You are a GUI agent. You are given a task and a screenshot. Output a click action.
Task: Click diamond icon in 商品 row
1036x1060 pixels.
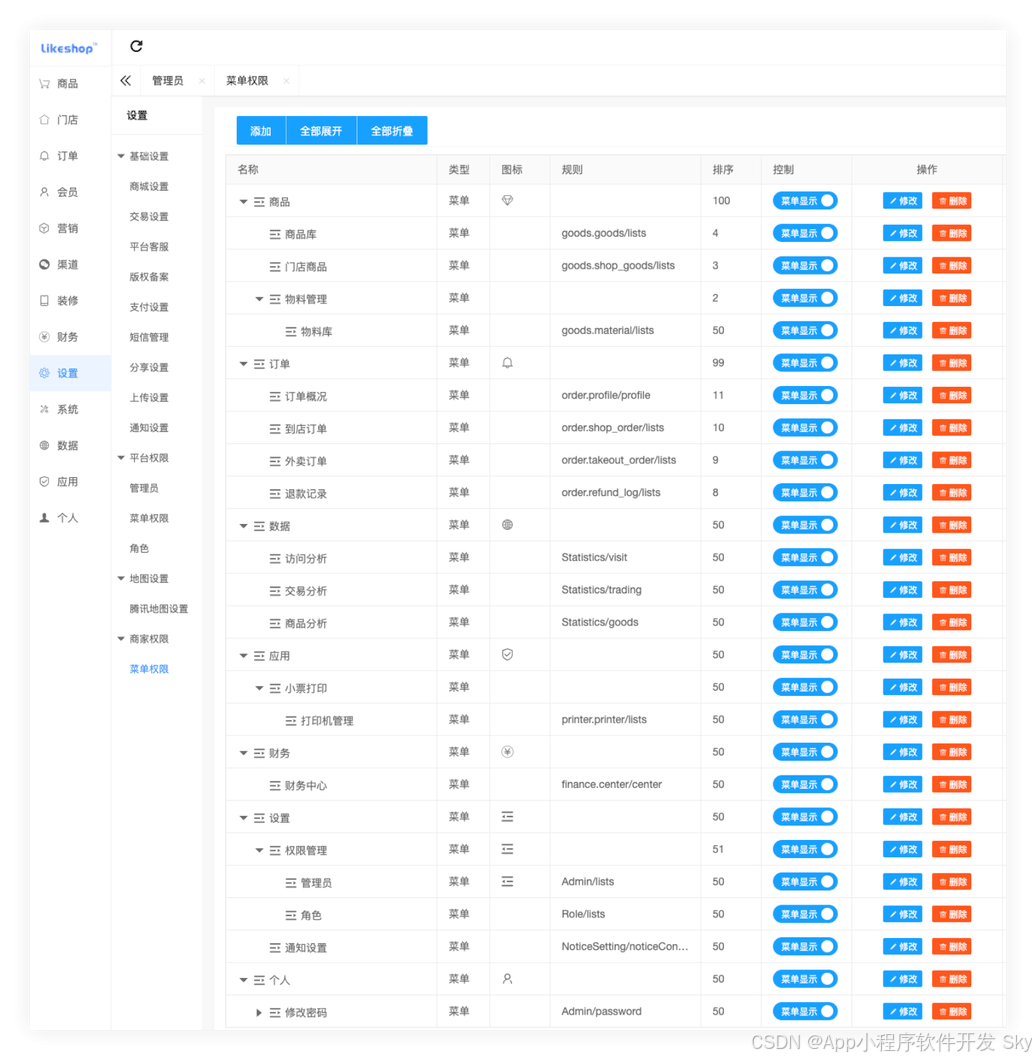point(507,200)
